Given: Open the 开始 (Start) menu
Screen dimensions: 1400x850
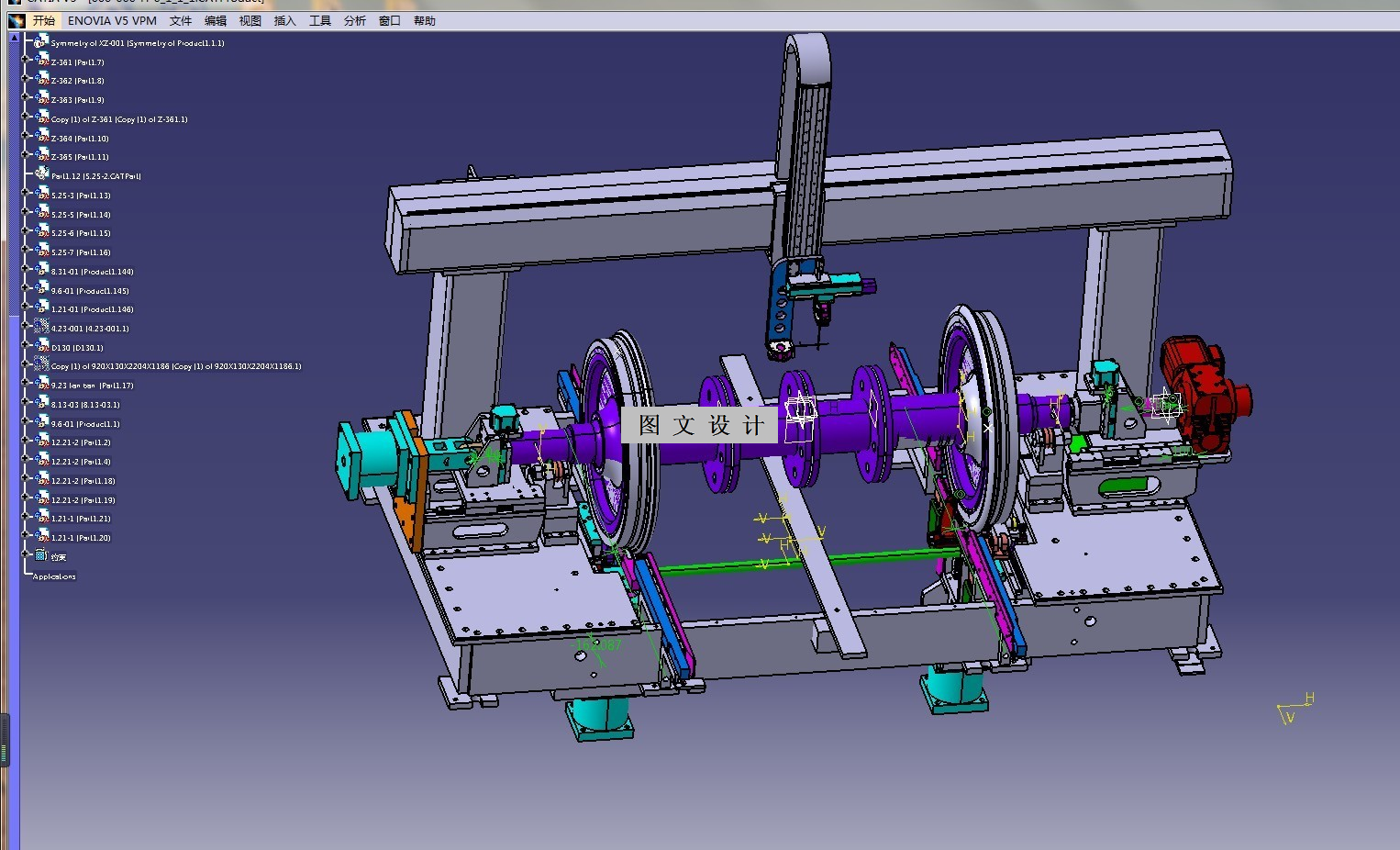Looking at the screenshot, I should [x=43, y=20].
